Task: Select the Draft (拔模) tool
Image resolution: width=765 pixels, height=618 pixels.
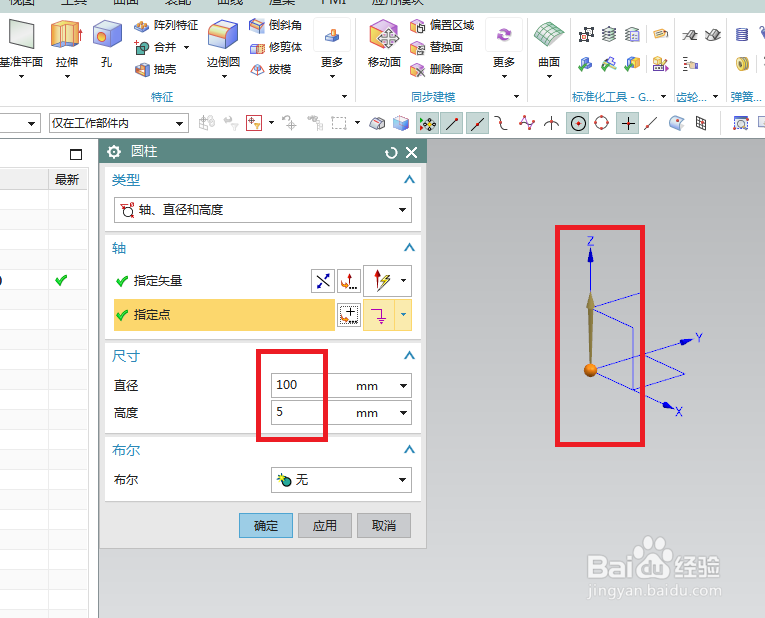Action: pos(271,69)
